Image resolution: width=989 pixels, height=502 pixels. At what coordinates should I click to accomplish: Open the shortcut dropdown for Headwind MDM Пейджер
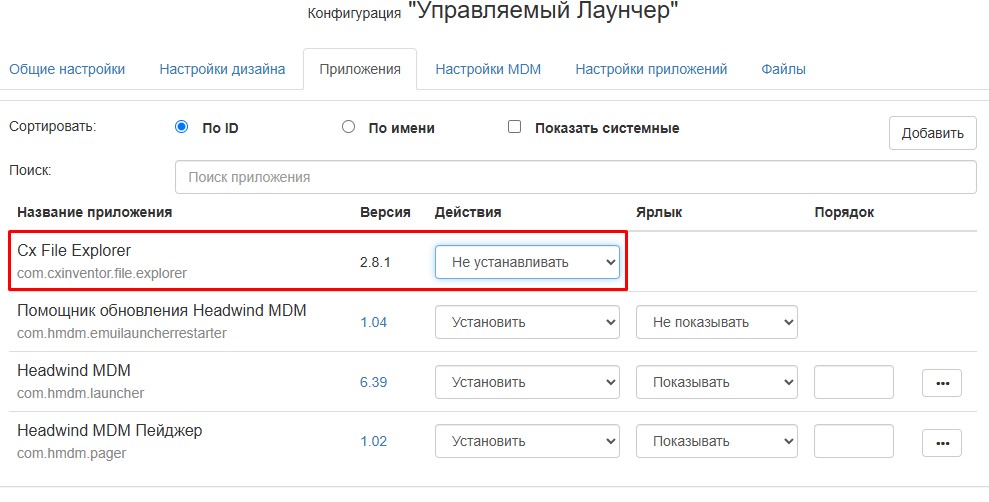coord(717,441)
